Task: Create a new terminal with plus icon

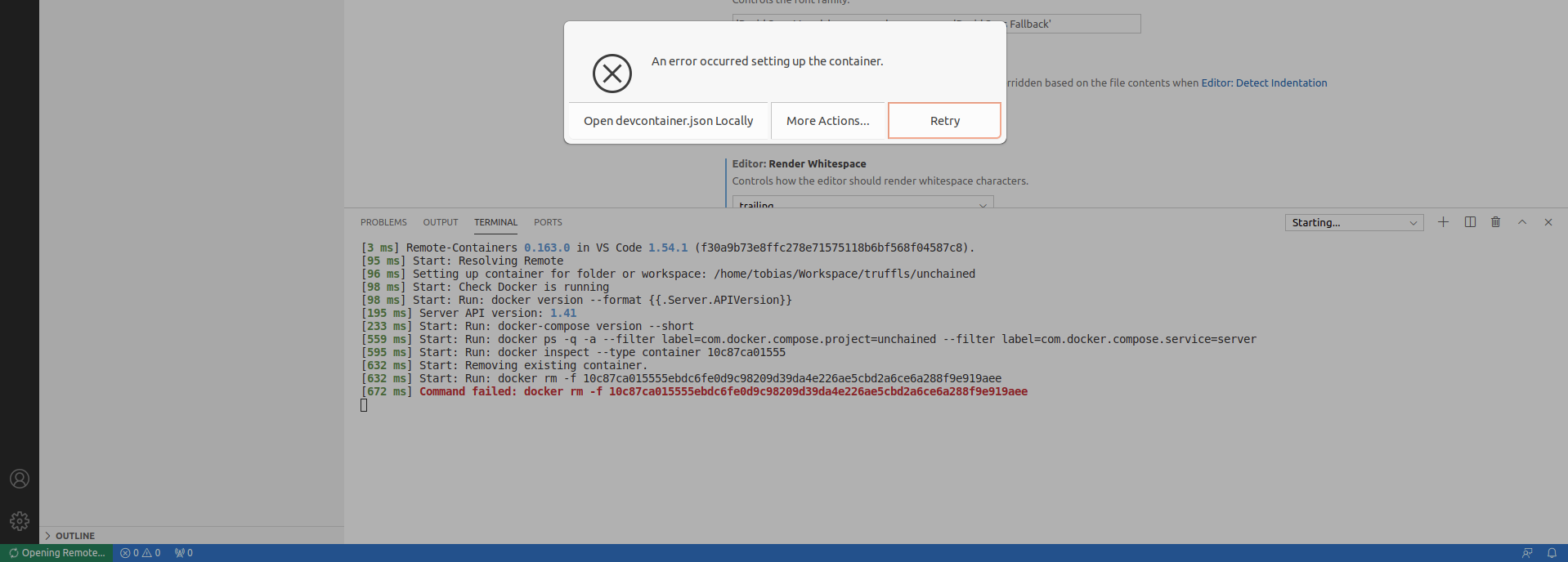Action: point(1443,222)
